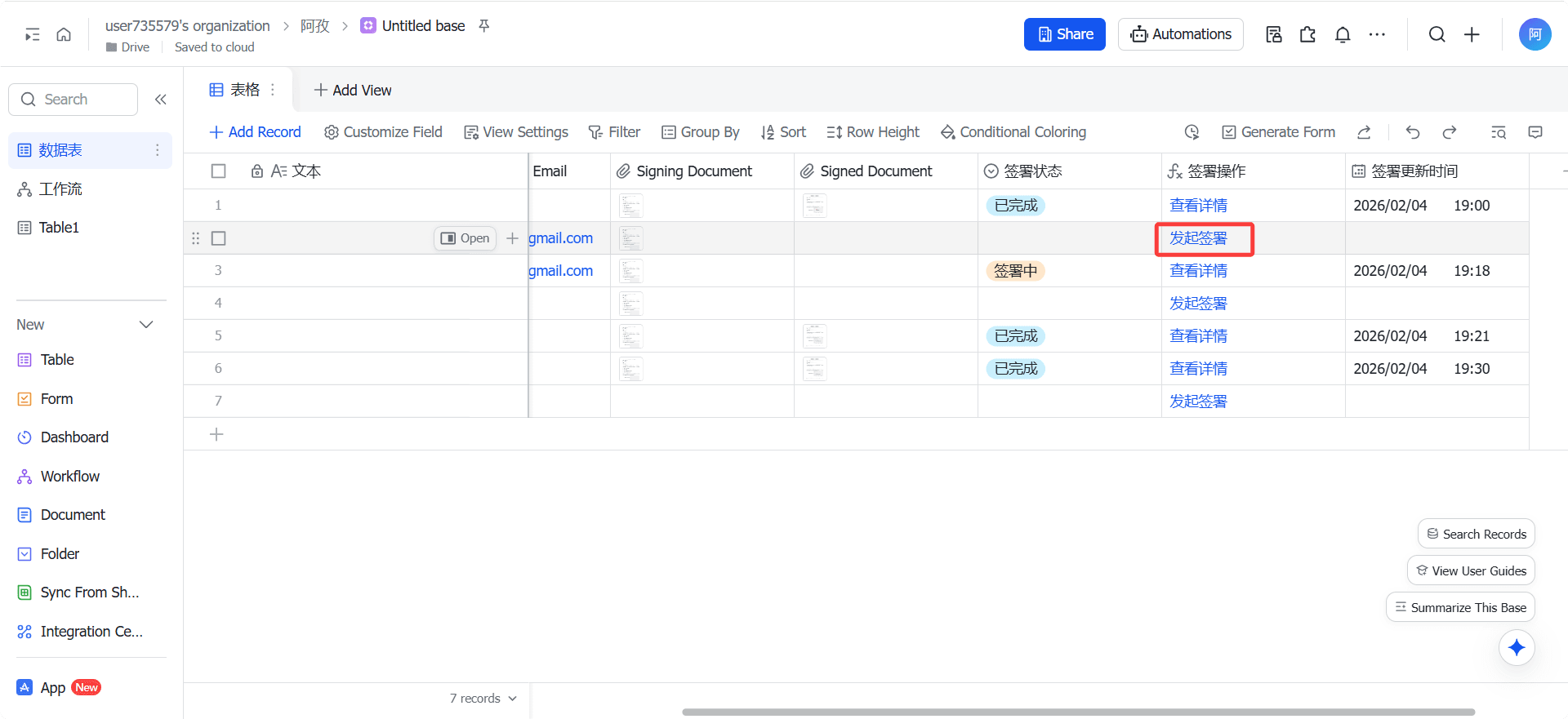Check the checkbox for row two
Image resolution: width=1568 pixels, height=719 pixels.
[218, 238]
